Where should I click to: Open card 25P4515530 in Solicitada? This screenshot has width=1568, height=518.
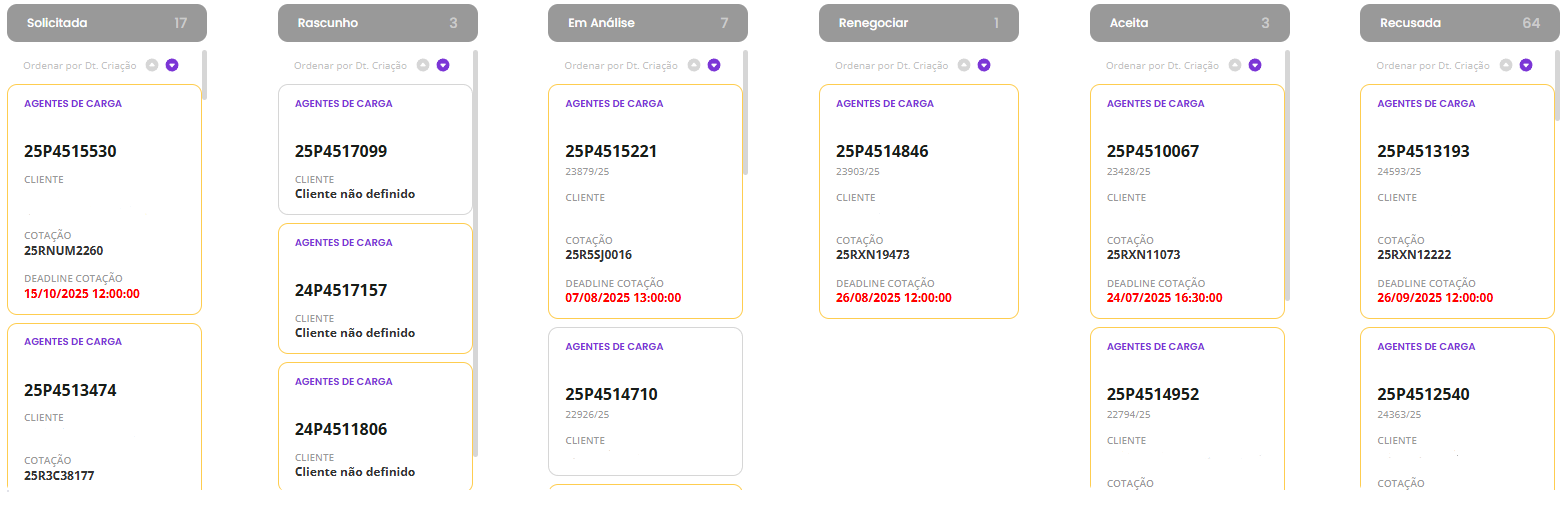coord(104,200)
